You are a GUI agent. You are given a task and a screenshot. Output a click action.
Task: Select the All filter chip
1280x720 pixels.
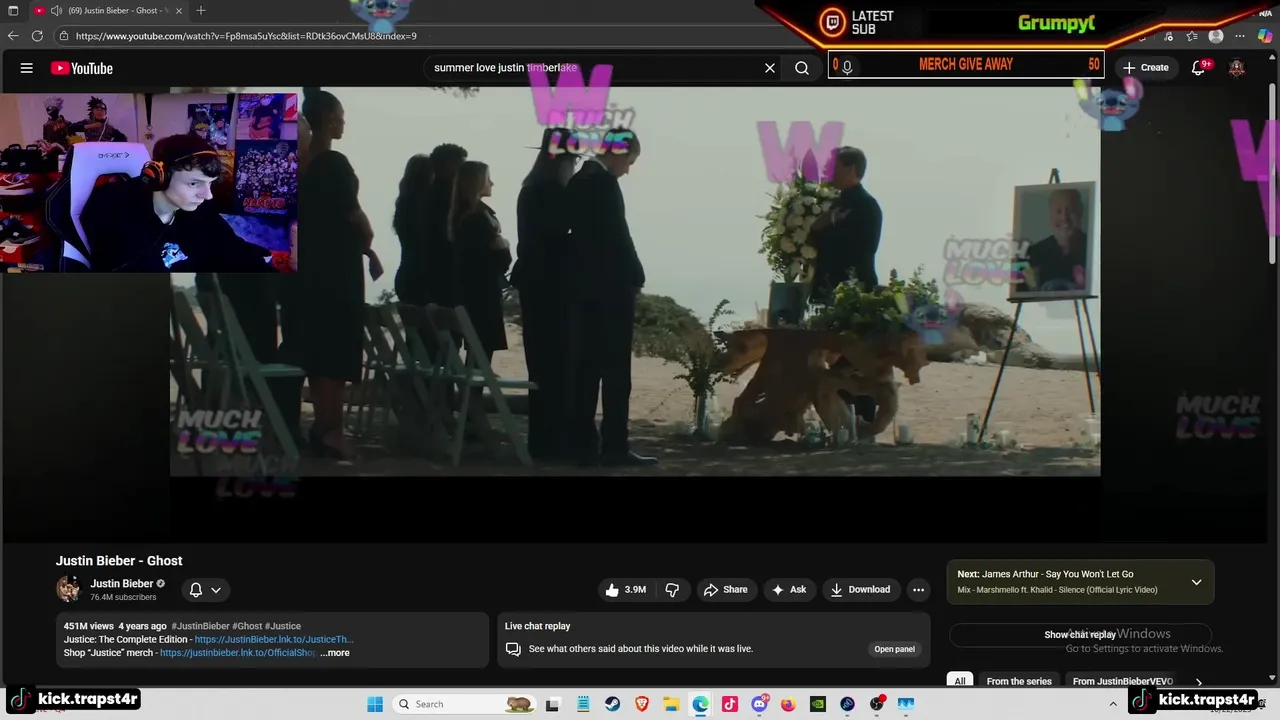coord(960,681)
